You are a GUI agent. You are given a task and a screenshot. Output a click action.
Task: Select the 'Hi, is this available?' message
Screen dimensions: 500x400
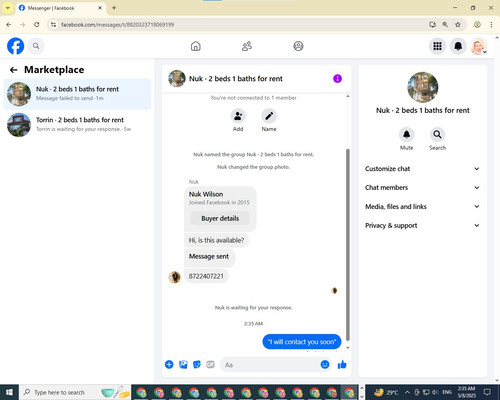[x=216, y=240]
